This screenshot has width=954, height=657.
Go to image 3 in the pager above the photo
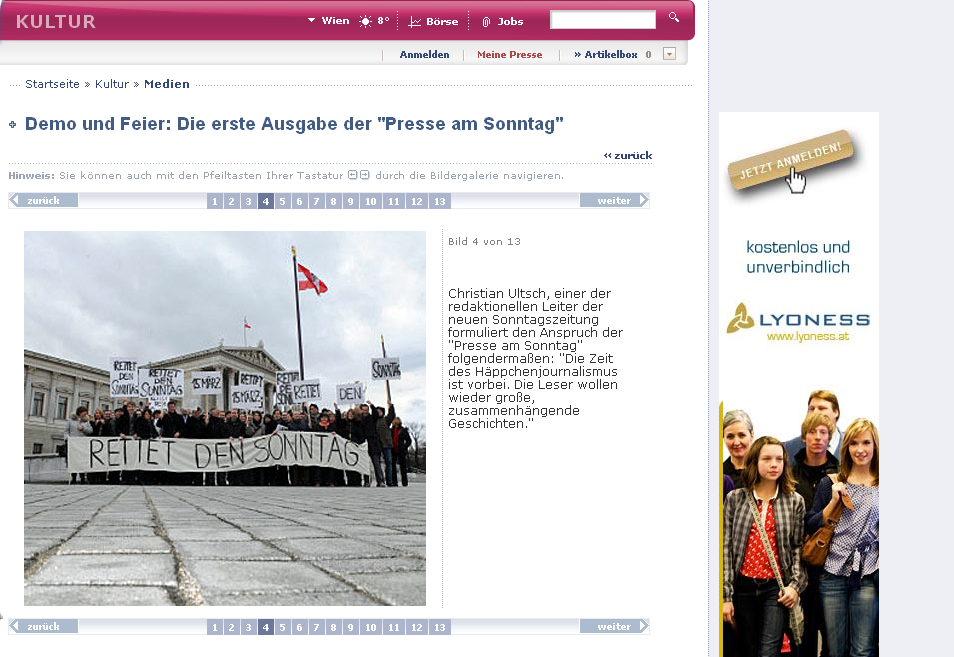248,201
